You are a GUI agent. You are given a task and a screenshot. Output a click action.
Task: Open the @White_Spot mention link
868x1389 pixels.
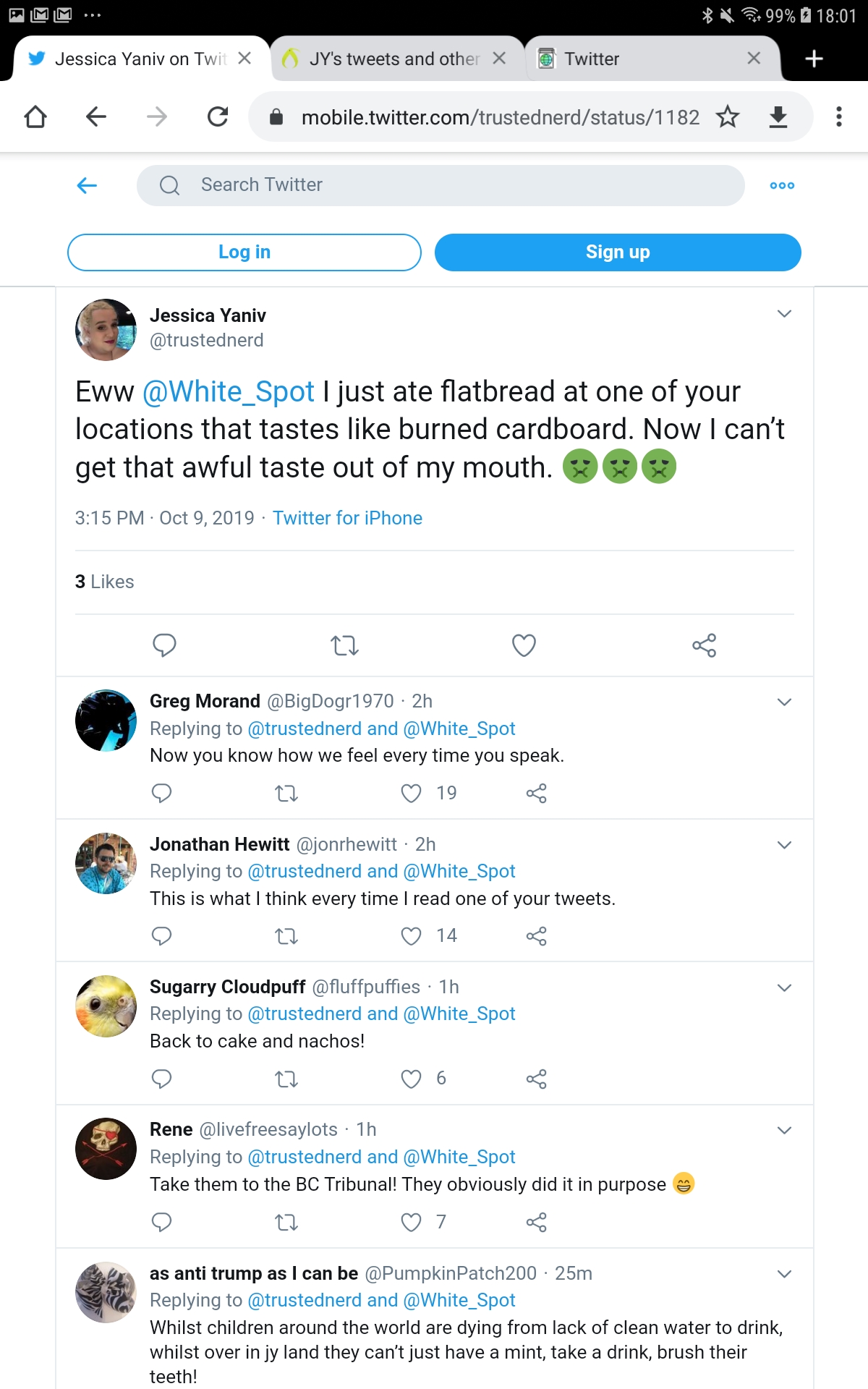(x=229, y=391)
